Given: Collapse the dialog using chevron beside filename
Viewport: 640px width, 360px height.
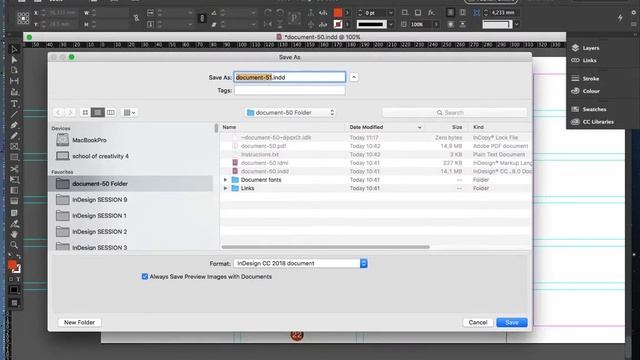Looking at the screenshot, I should [x=354, y=77].
